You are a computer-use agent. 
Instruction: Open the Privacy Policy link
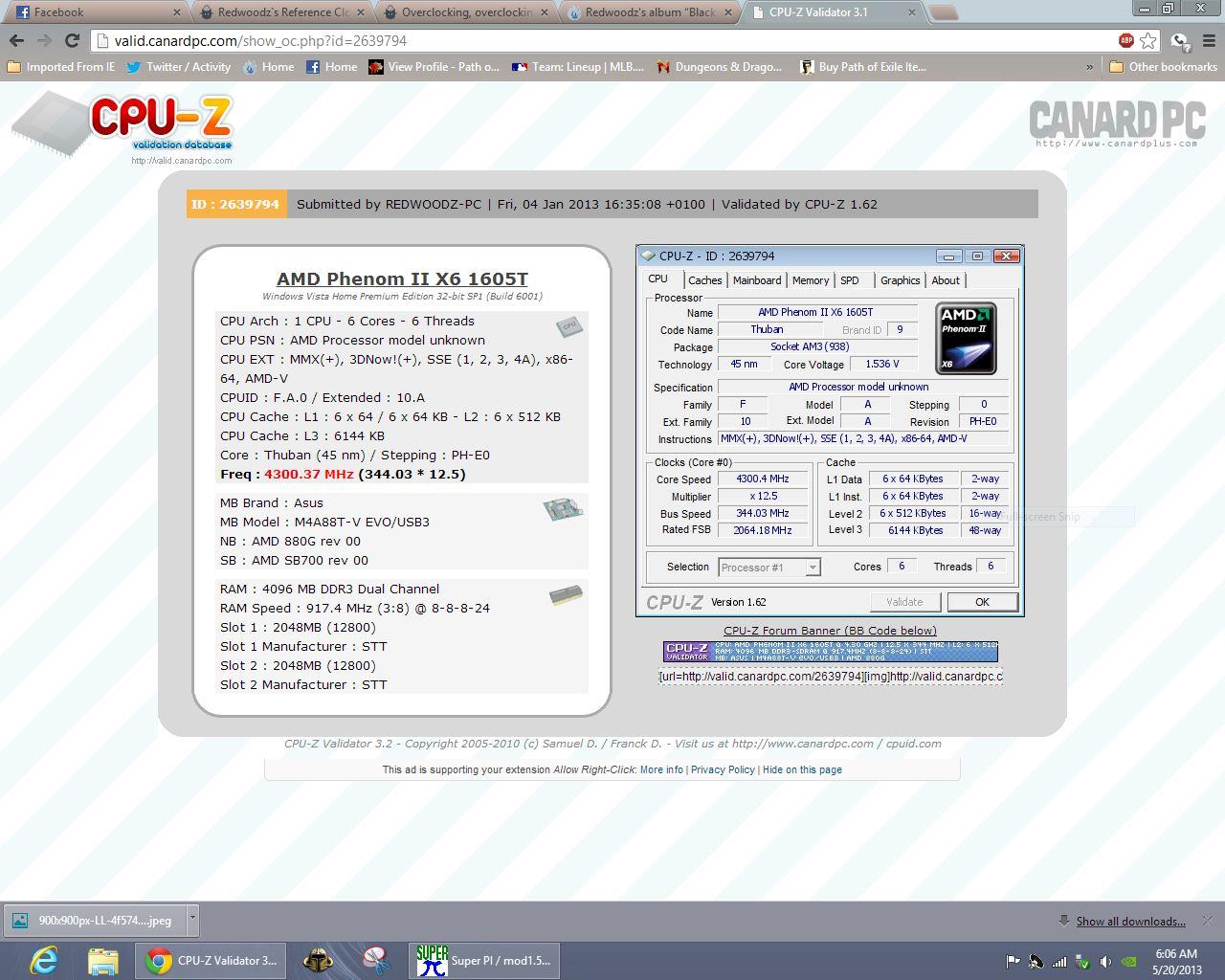pyautogui.click(x=723, y=769)
